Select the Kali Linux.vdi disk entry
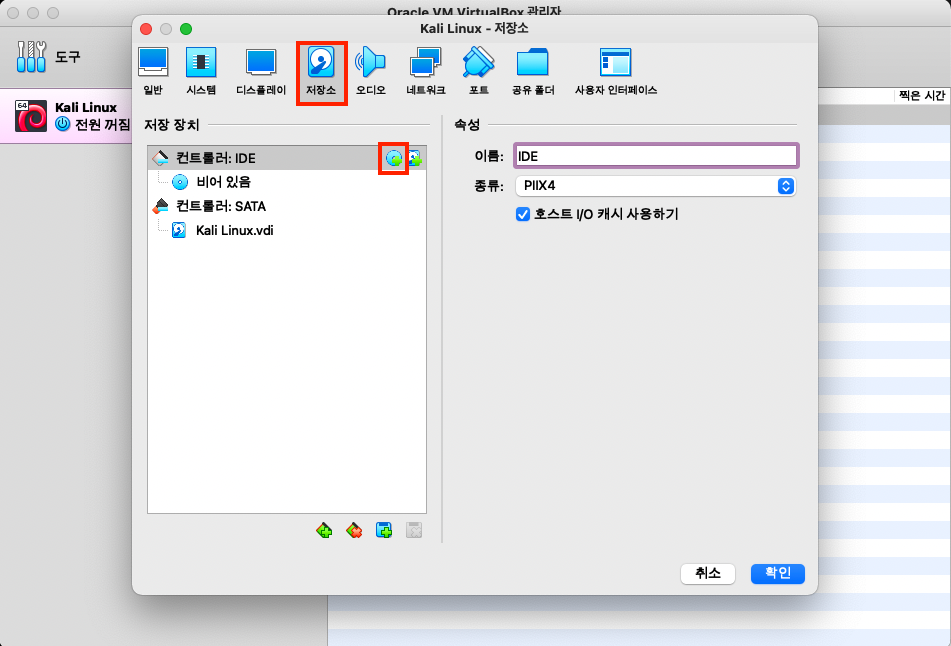This screenshot has height=646, width=951. point(287,230)
